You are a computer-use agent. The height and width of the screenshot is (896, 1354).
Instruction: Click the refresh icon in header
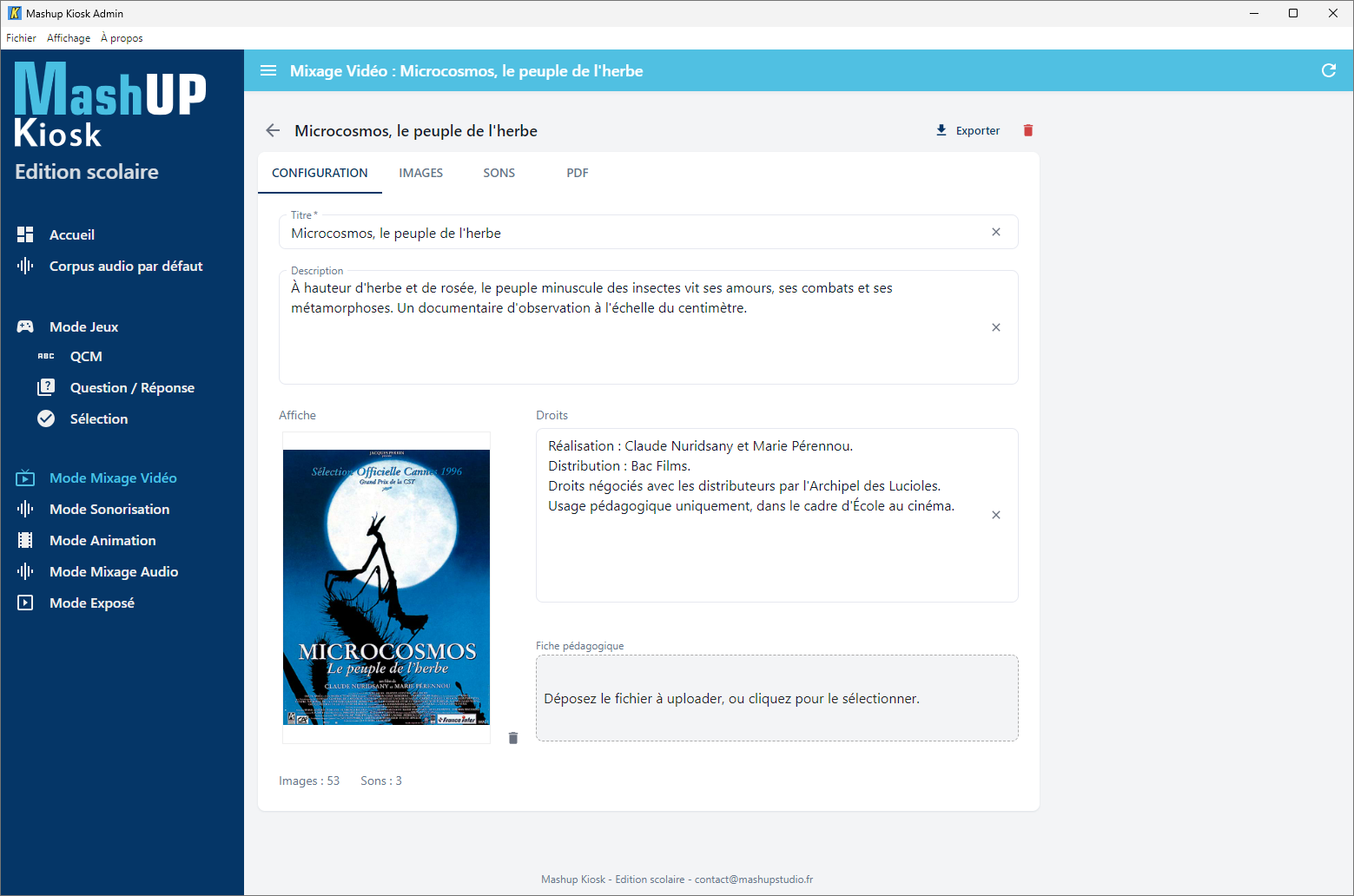point(1329,70)
